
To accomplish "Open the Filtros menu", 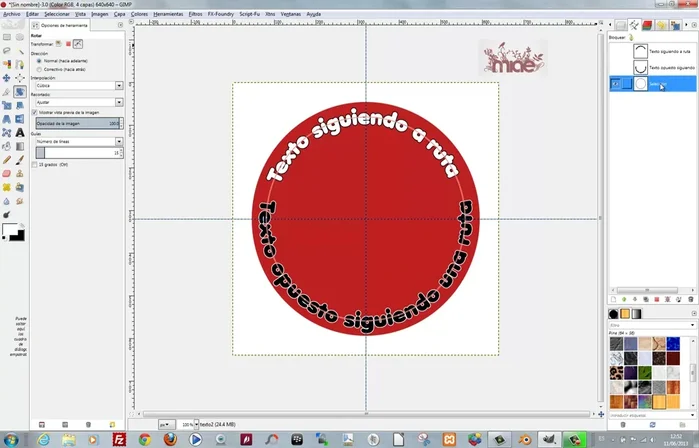I will pyautogui.click(x=195, y=15).
